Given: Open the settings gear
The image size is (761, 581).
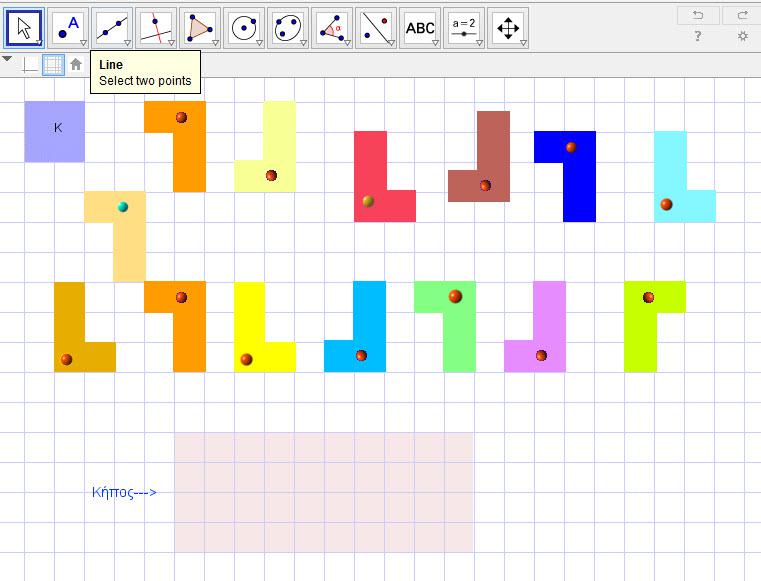Looking at the screenshot, I should click(x=743, y=36).
